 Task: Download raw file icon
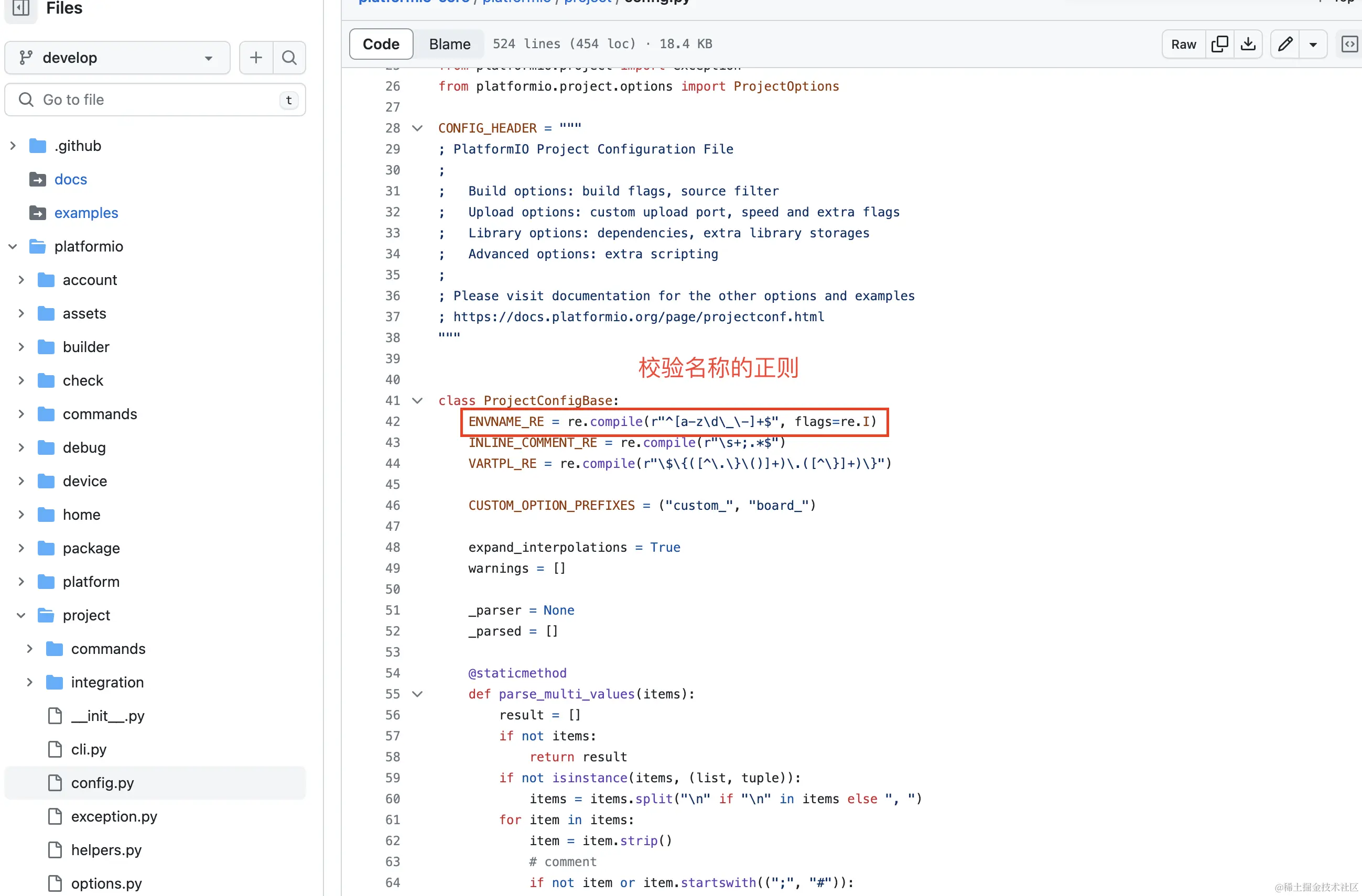point(1248,44)
